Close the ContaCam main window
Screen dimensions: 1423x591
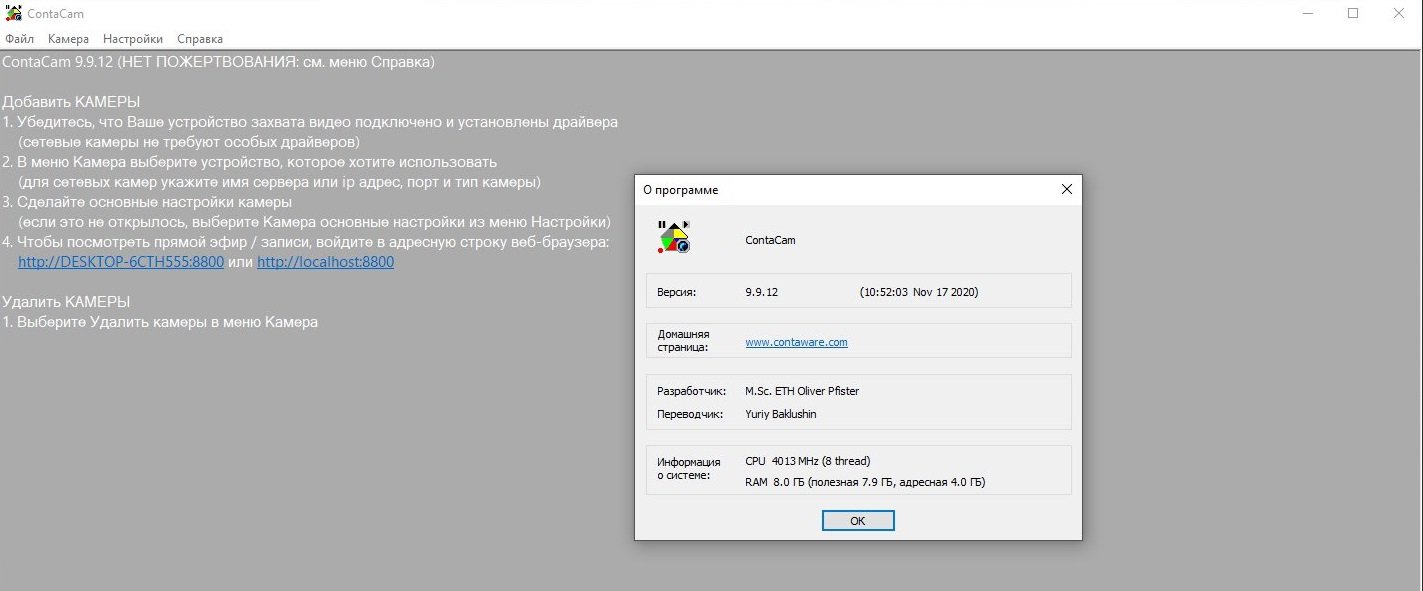click(x=1399, y=13)
